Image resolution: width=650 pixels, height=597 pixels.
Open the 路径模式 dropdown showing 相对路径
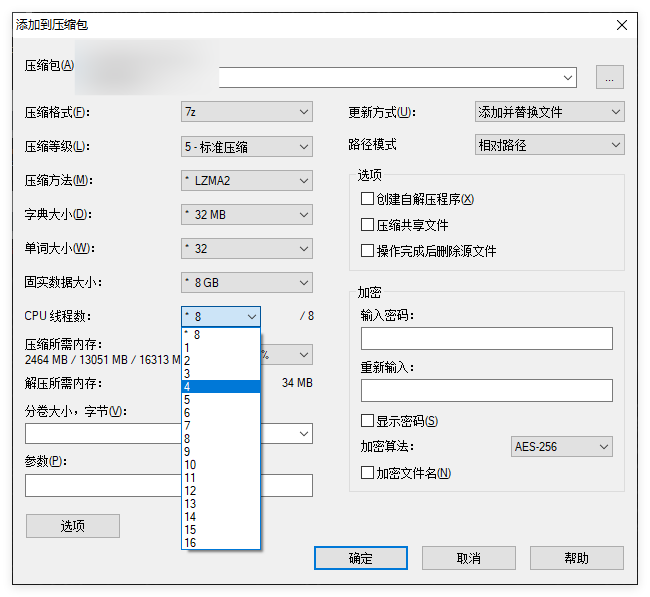click(550, 145)
